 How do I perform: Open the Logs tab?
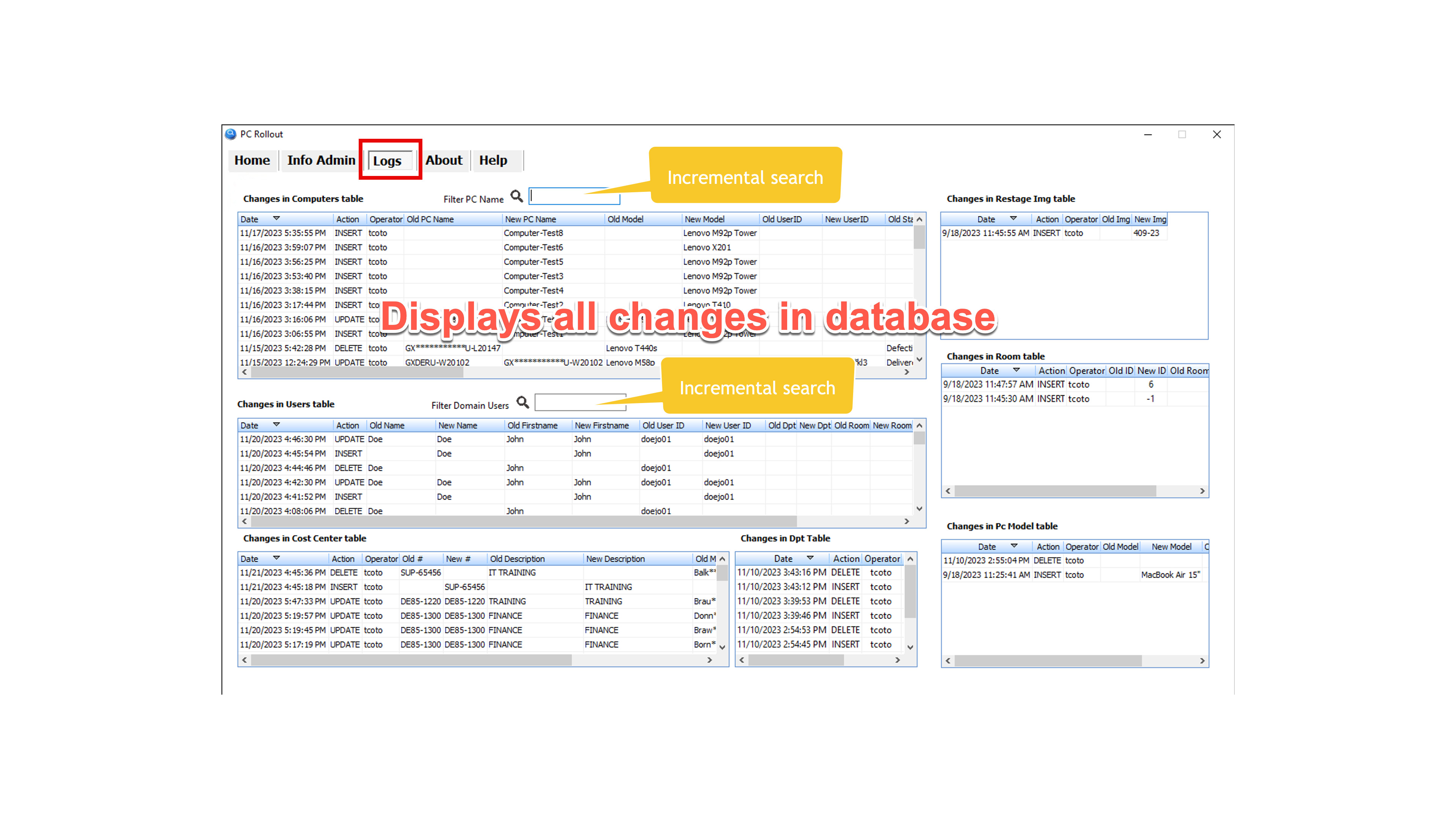387,161
